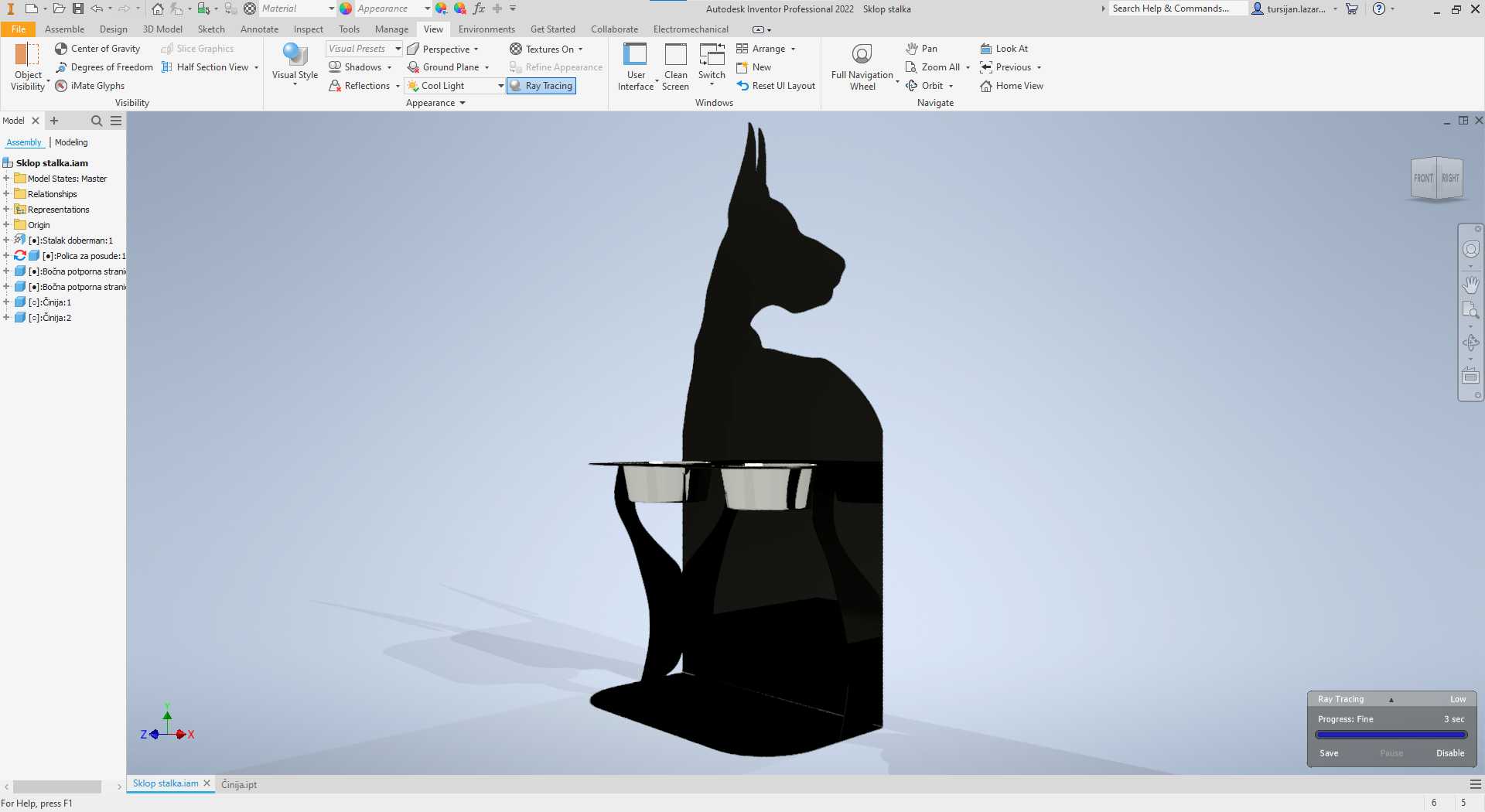Image resolution: width=1485 pixels, height=812 pixels.
Task: Open the Full Navigation Wheel tool
Action: tap(862, 67)
